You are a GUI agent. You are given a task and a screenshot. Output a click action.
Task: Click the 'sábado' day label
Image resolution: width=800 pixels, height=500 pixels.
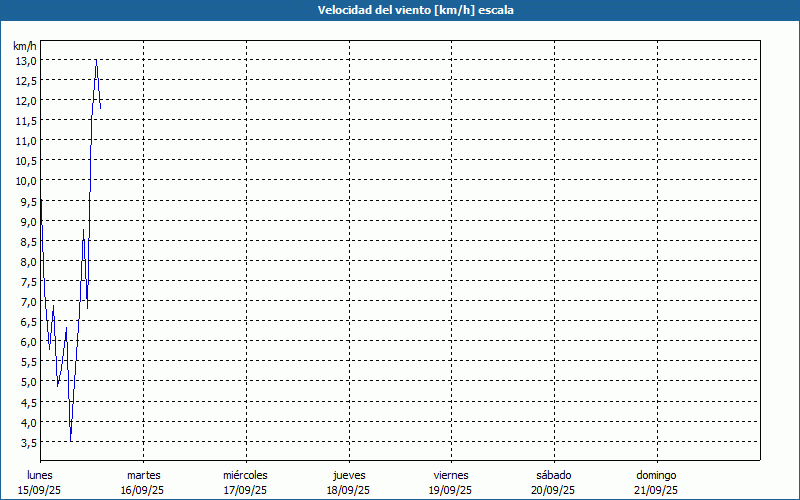tap(554, 475)
